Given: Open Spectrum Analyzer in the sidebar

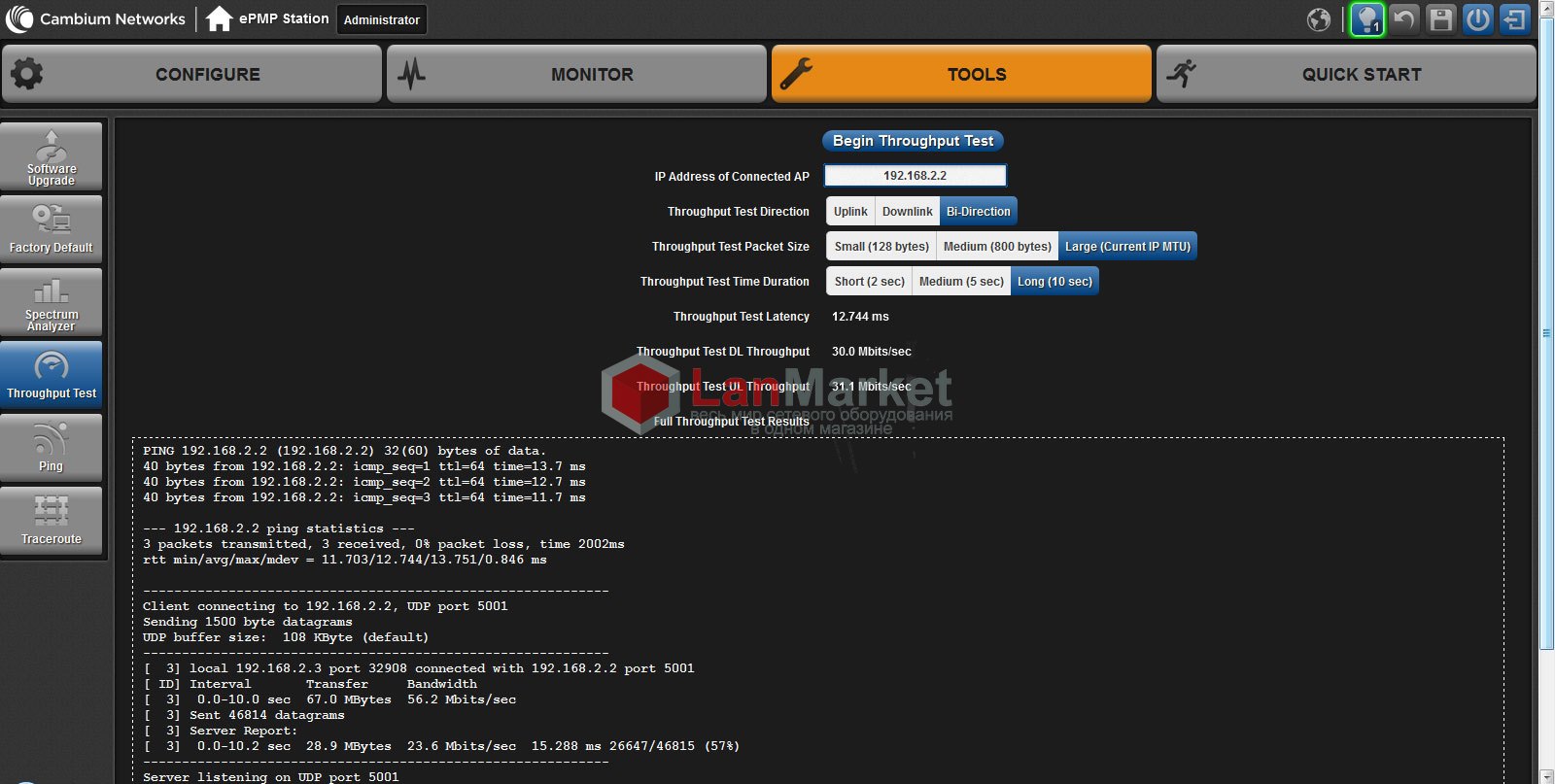Looking at the screenshot, I should (x=52, y=302).
